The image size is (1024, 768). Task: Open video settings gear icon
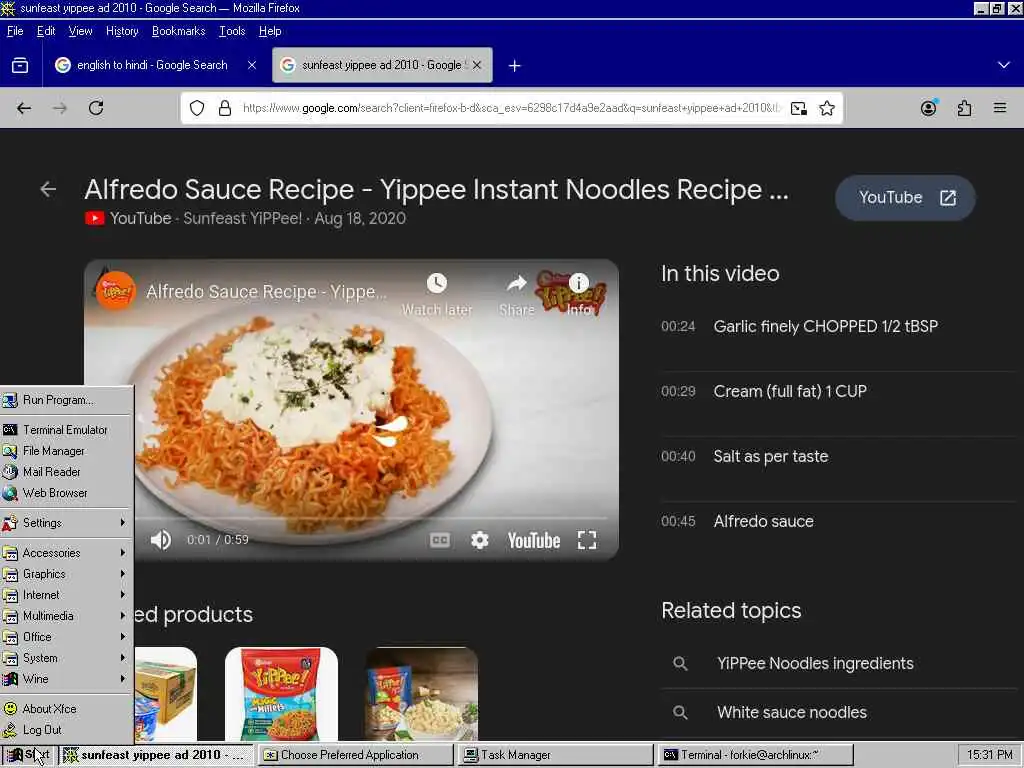tap(480, 540)
